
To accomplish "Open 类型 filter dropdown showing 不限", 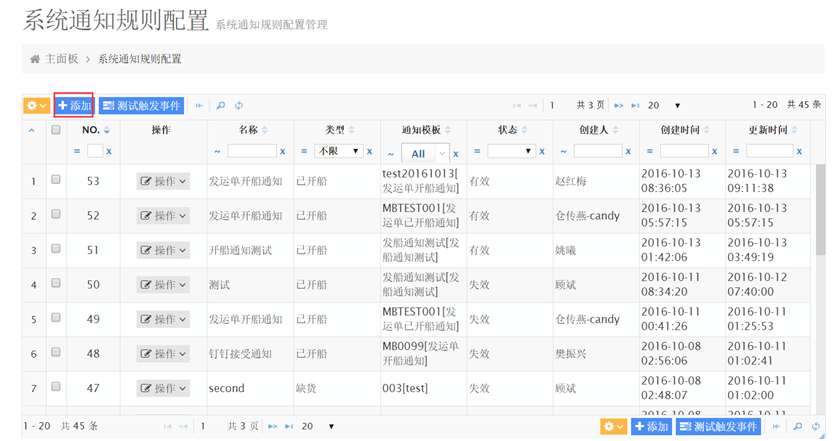I will coord(339,152).
